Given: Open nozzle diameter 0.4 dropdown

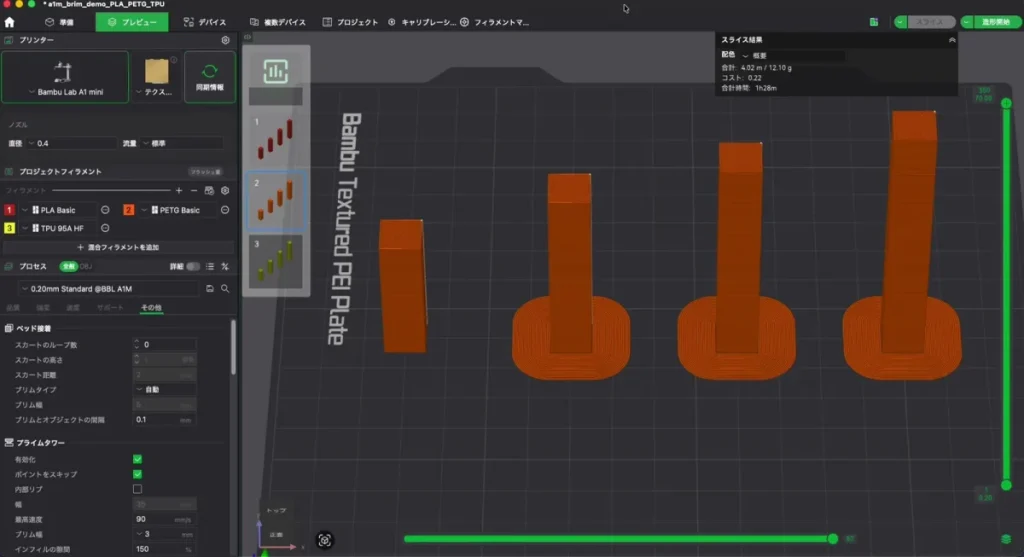Looking at the screenshot, I should coord(71,144).
